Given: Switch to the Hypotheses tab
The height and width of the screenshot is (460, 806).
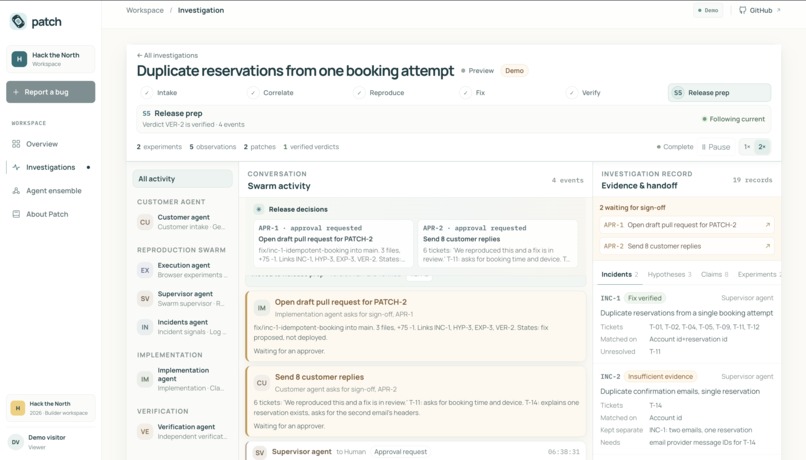Looking at the screenshot, I should (x=669, y=274).
